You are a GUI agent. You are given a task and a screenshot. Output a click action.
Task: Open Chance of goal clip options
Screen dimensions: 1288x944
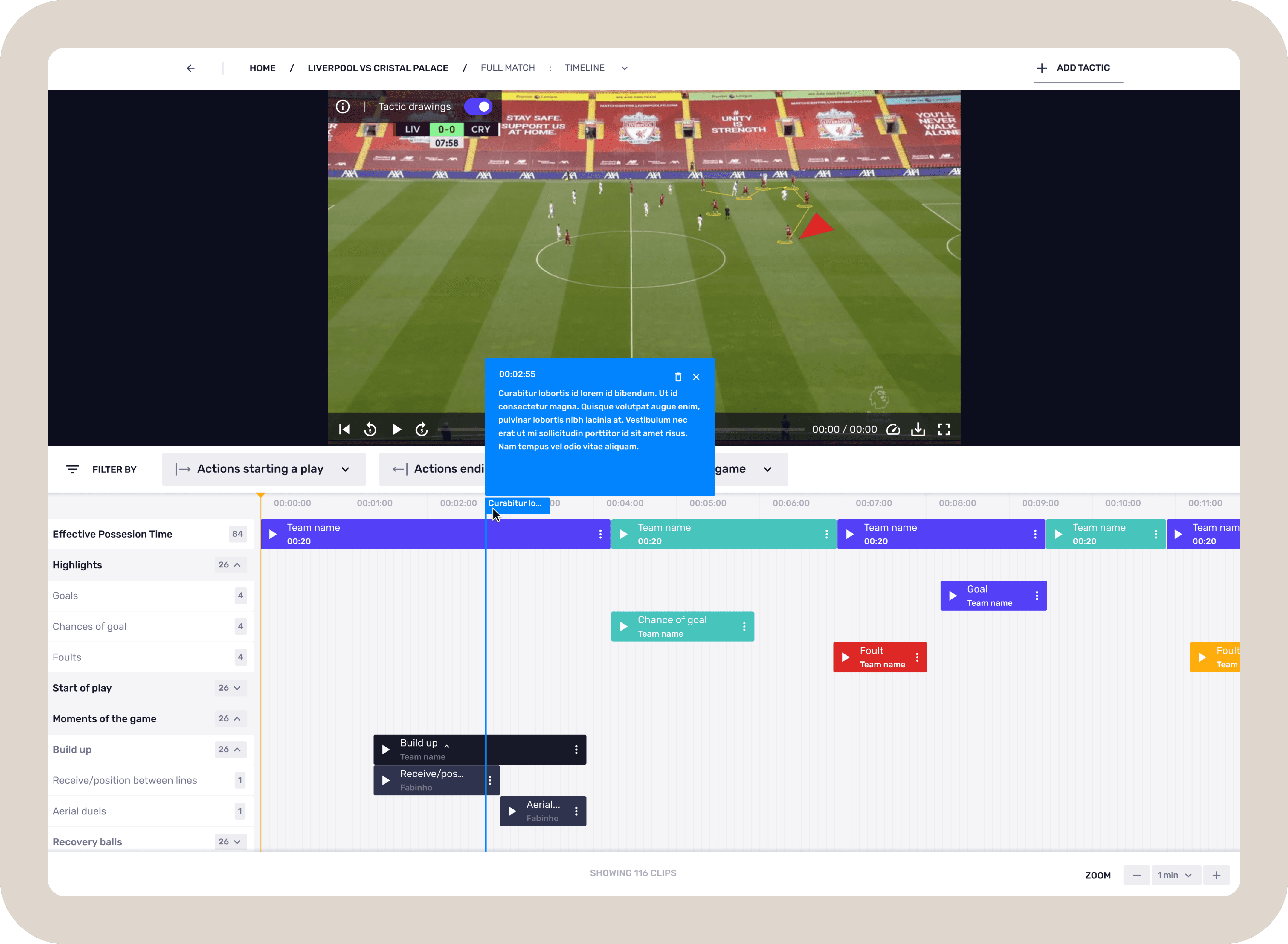[x=744, y=627]
